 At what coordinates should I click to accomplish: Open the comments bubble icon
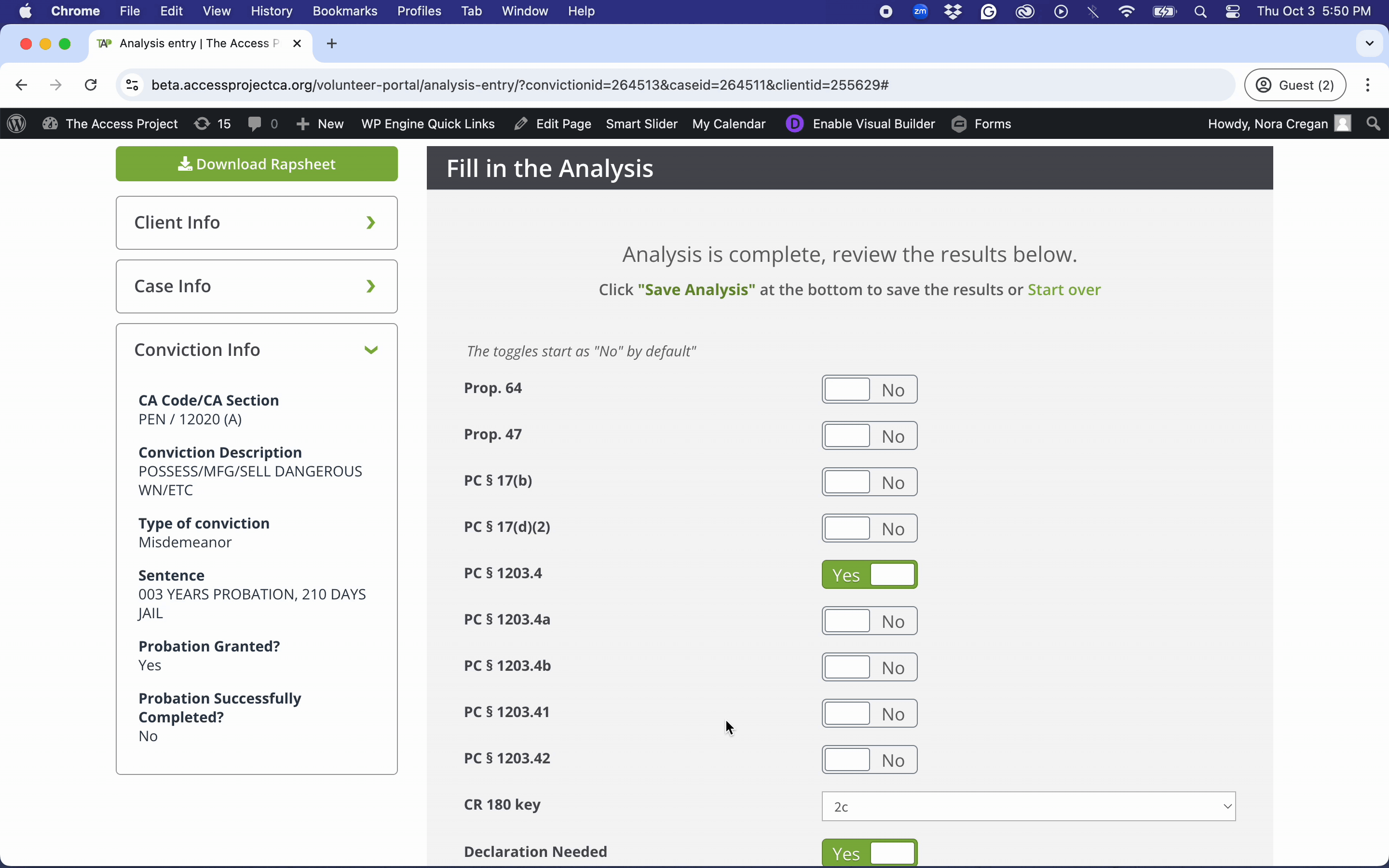tap(255, 124)
